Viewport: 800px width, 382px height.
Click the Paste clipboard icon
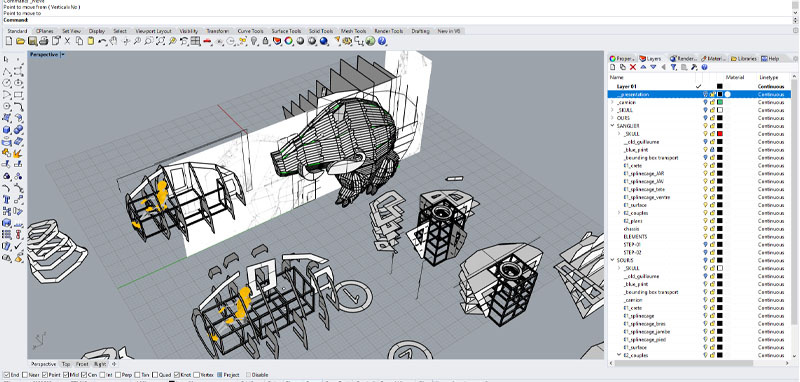91,41
